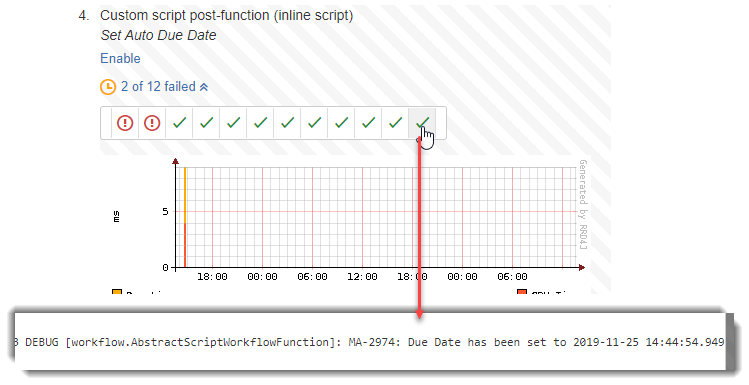Select the third execution, first green checkmark
Screen dimensions: 749x385
tap(179, 123)
